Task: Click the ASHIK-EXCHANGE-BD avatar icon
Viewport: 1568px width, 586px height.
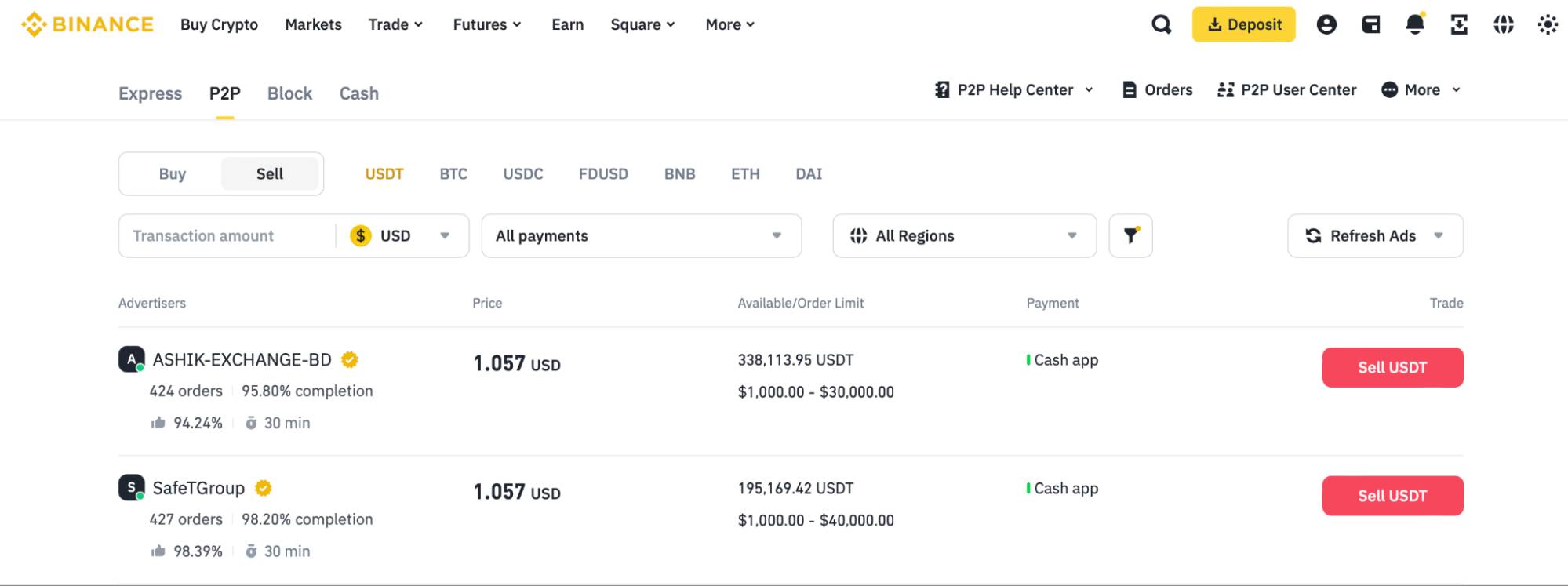Action: [x=131, y=359]
